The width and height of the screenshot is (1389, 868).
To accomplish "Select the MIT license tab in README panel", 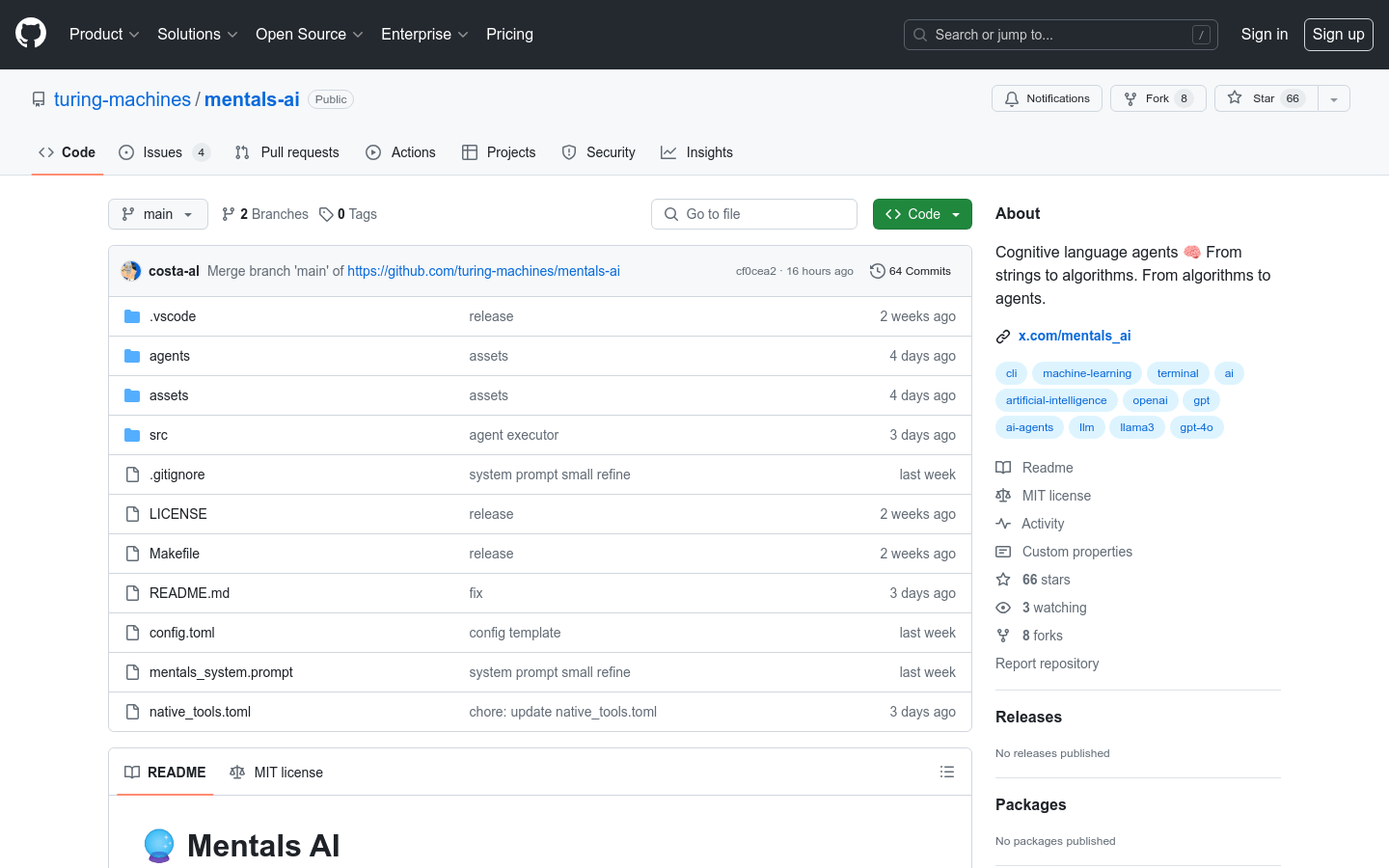I will pos(277,773).
